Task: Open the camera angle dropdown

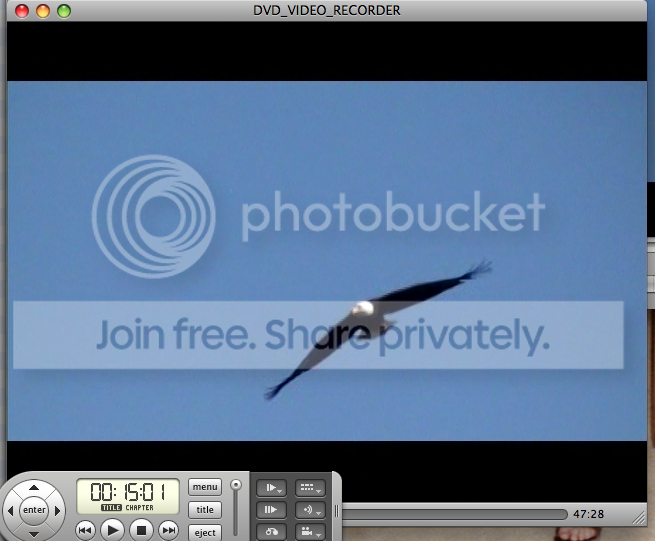Action: pos(310,532)
